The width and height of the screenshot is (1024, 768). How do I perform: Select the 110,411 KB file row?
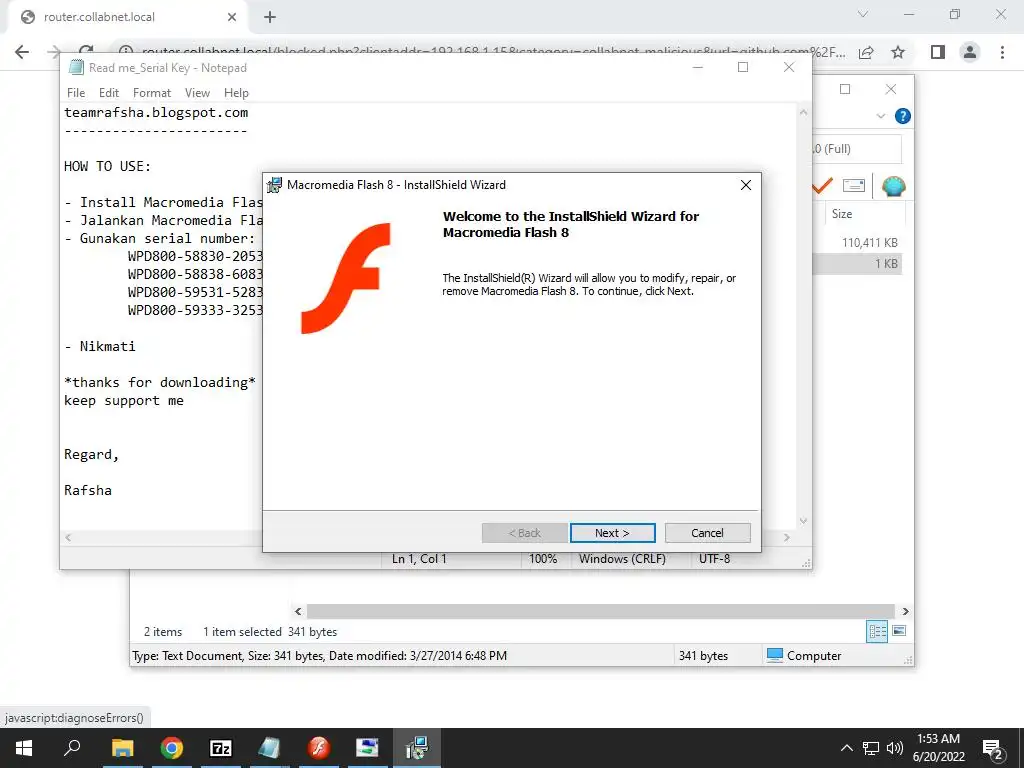(x=856, y=242)
